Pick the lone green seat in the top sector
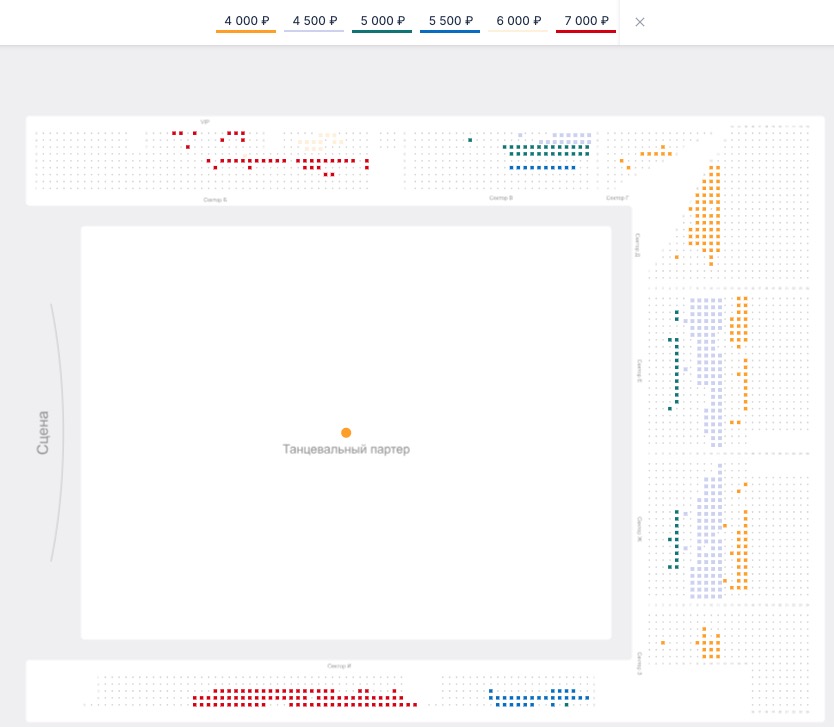 (x=470, y=140)
